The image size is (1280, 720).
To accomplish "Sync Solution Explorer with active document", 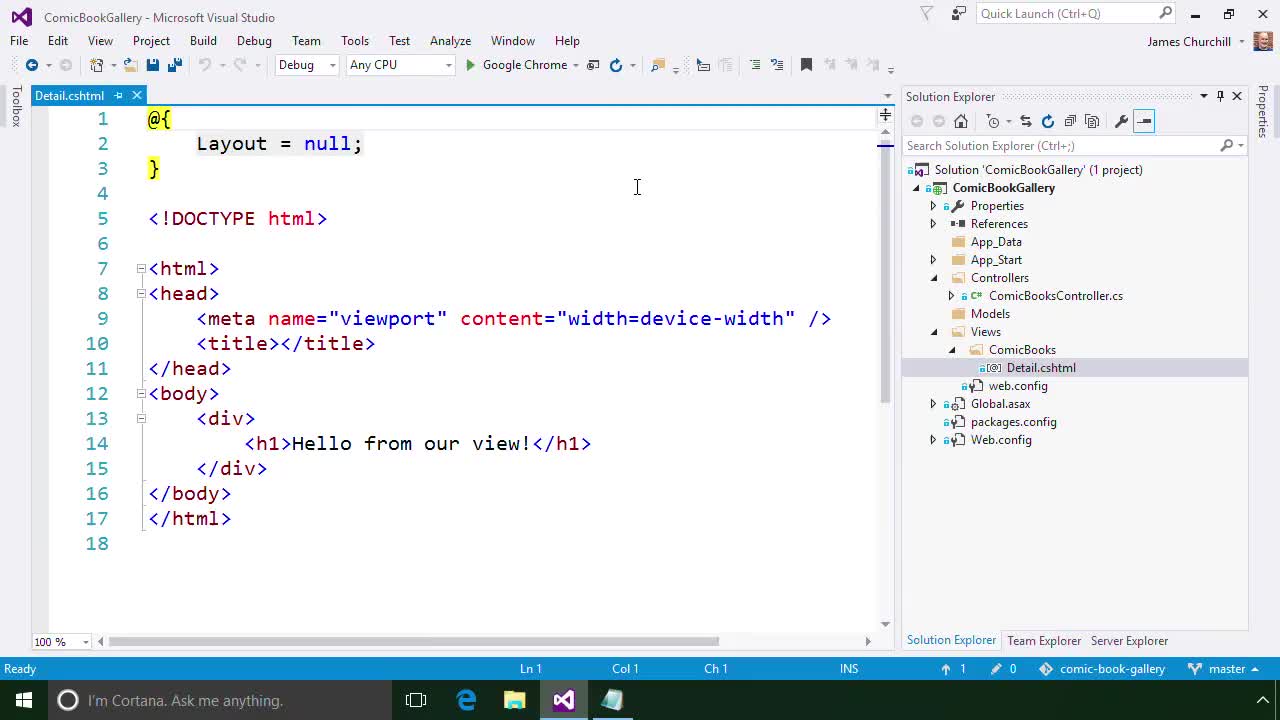I will (1027, 122).
